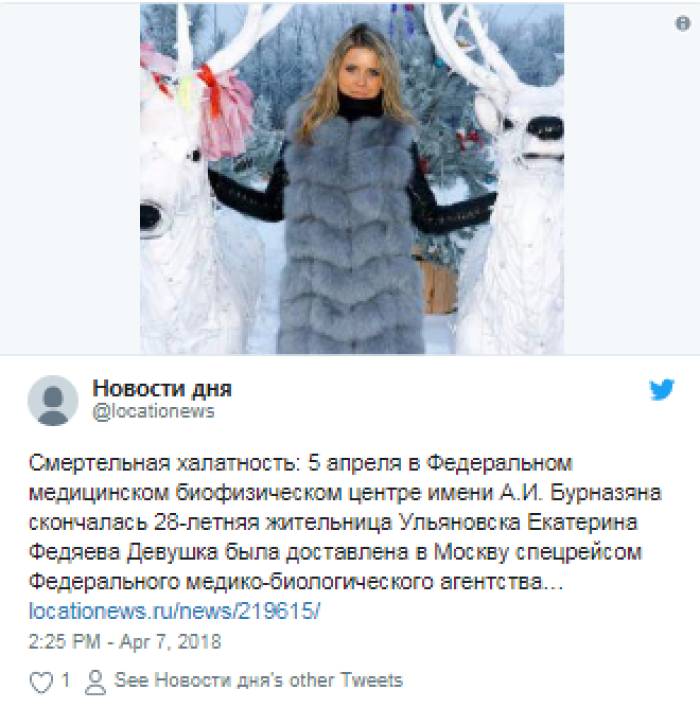The image size is (700, 708).
Task: Like the tweet with the heart icon
Action: pos(41,681)
